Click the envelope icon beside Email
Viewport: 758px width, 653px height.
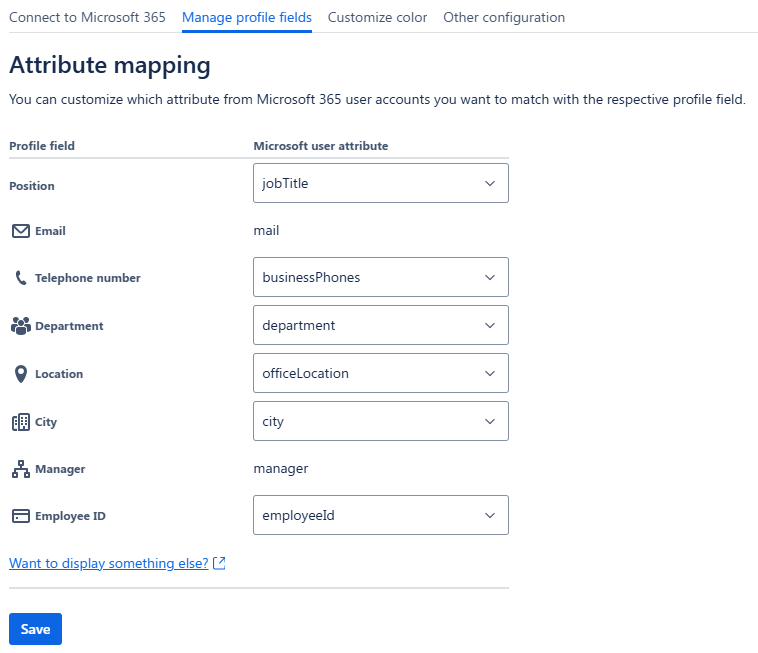coord(20,231)
